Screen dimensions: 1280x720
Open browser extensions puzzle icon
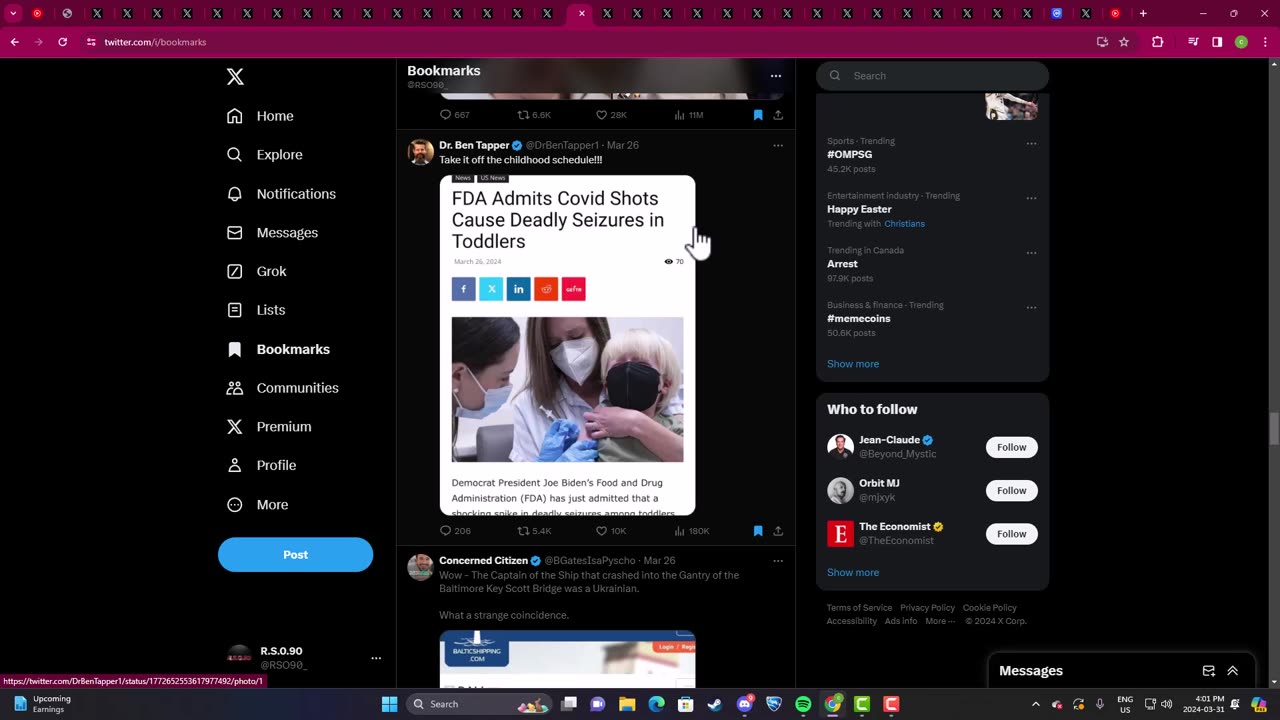pyautogui.click(x=1158, y=42)
